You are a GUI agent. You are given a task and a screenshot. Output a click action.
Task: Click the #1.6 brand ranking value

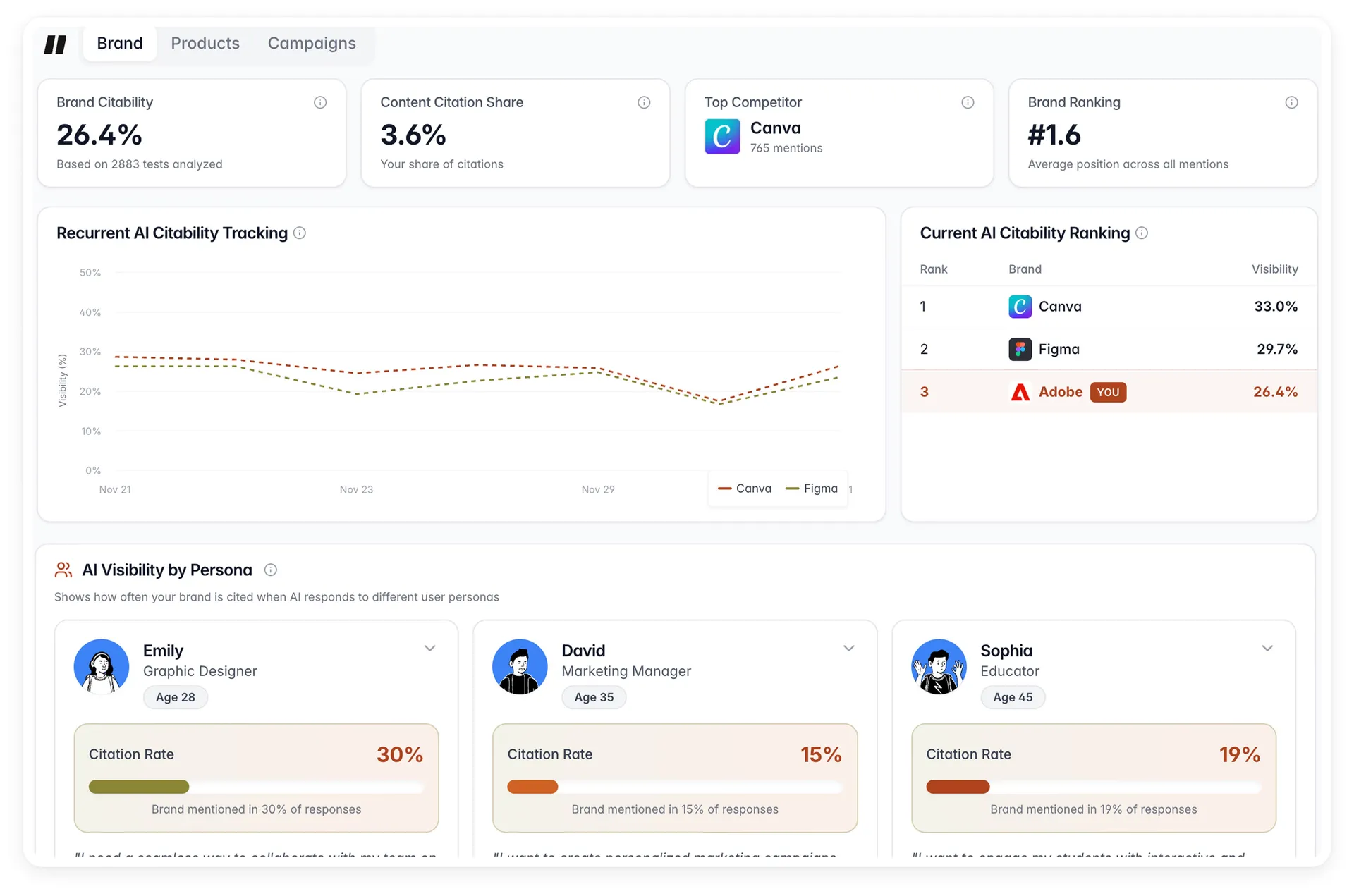1054,135
